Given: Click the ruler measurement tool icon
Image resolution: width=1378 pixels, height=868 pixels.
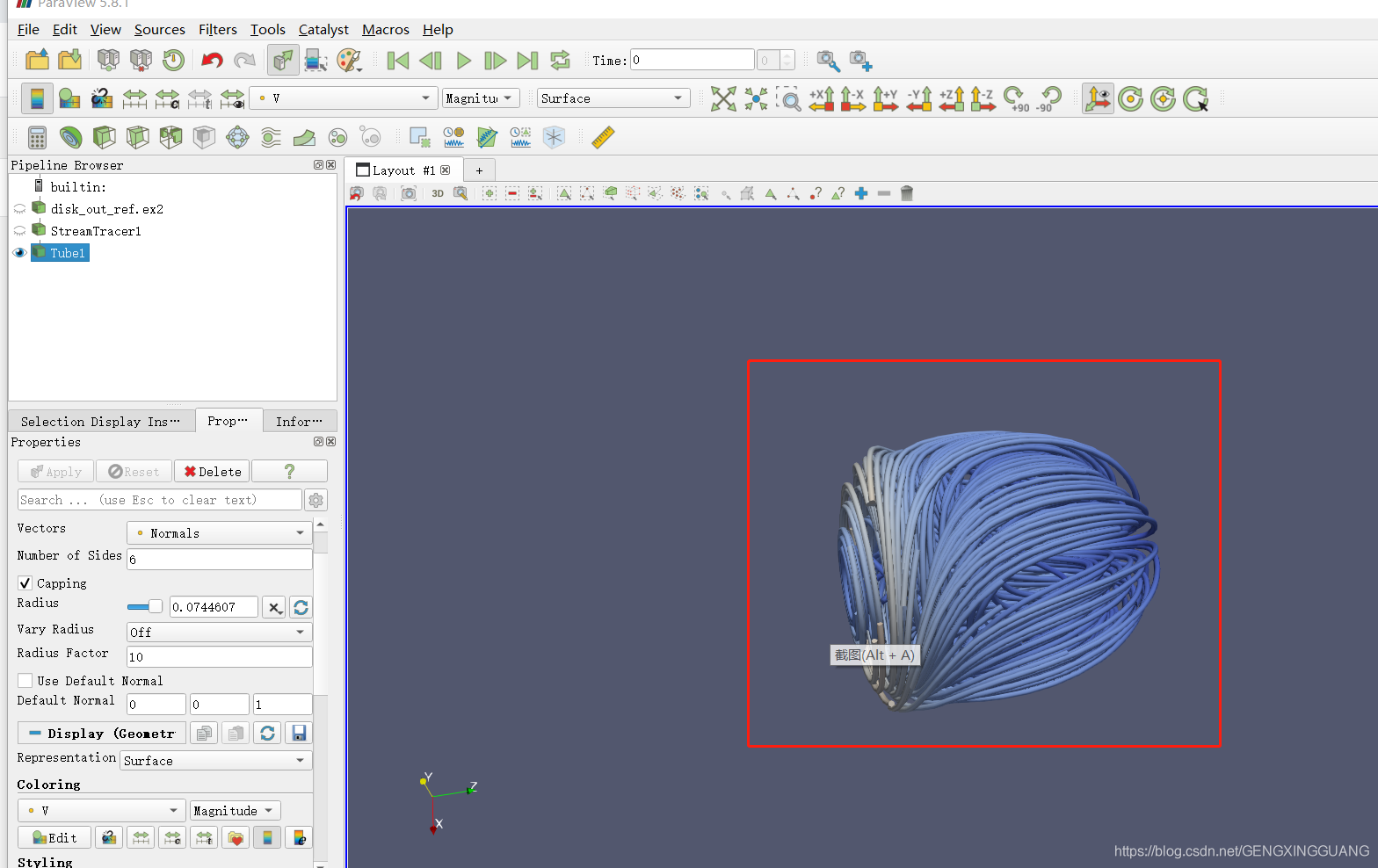Looking at the screenshot, I should pyautogui.click(x=603, y=137).
